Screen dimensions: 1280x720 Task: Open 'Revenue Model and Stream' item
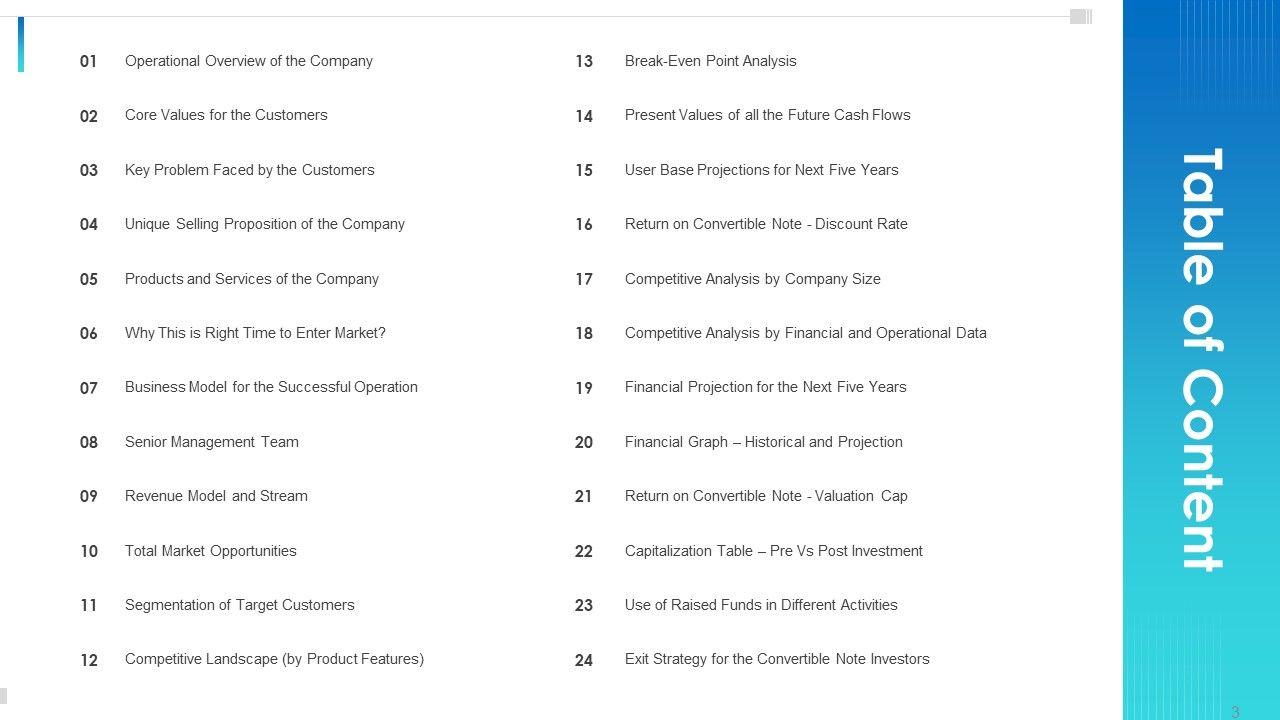click(216, 496)
